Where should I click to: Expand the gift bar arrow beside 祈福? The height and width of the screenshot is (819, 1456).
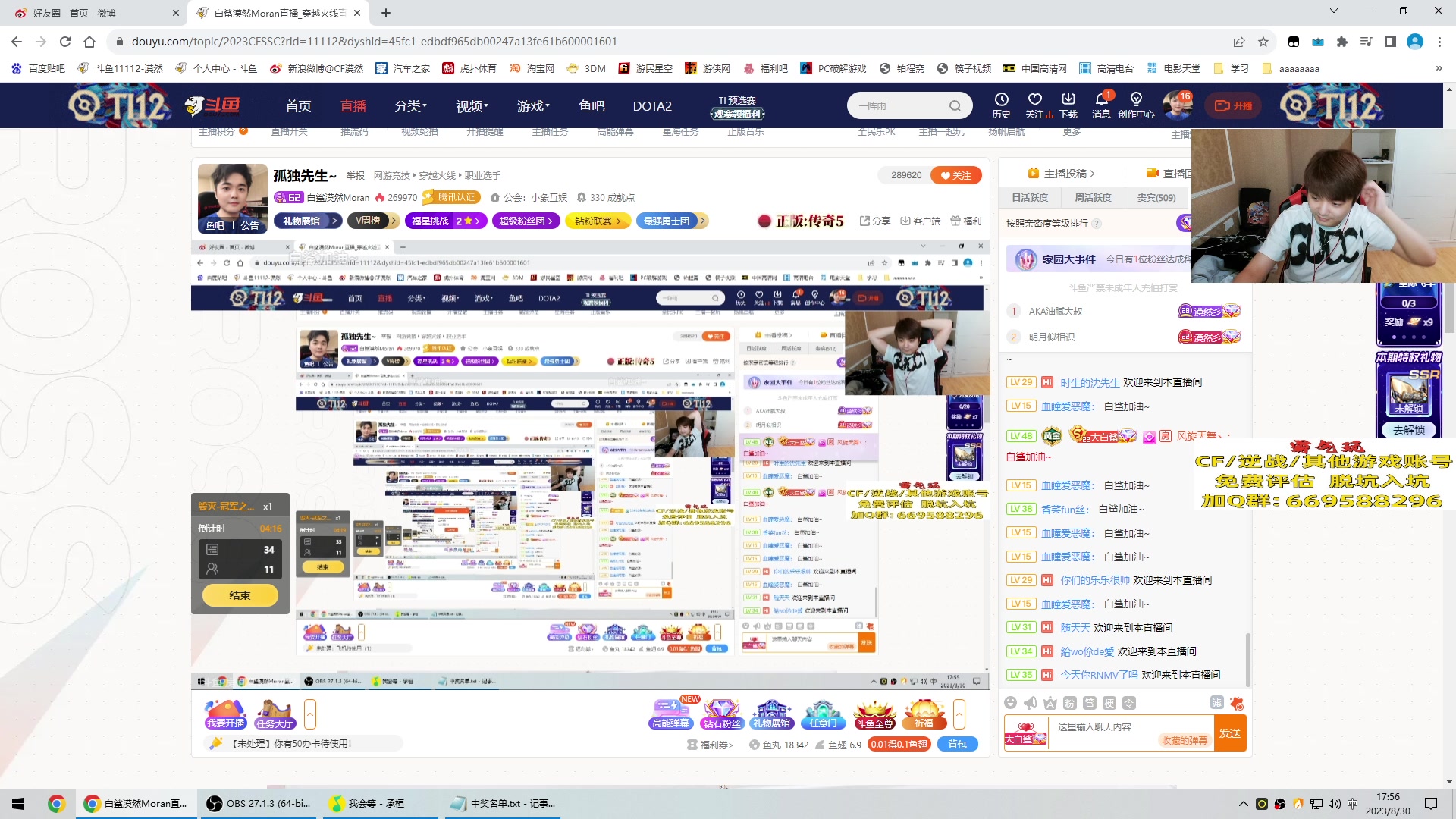point(959,714)
